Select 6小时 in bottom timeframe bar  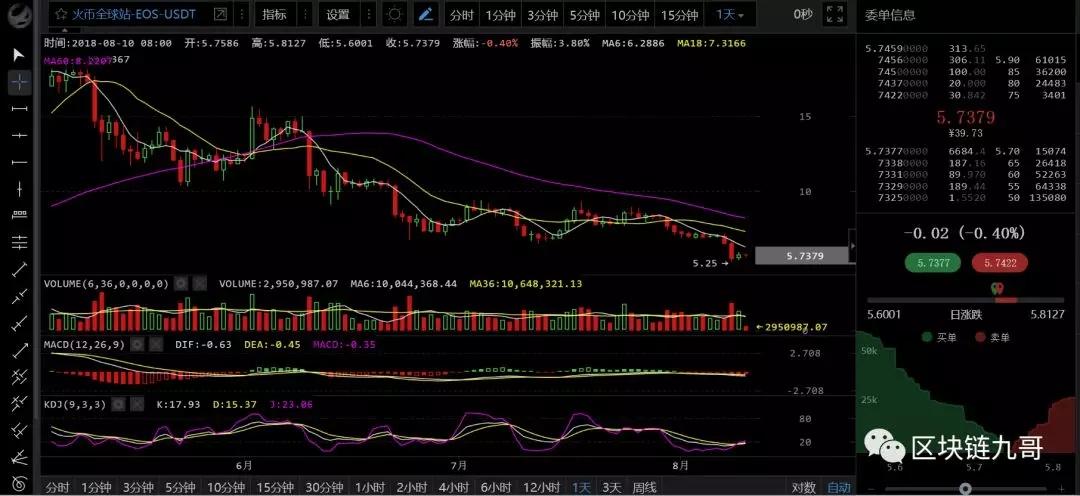tap(497, 488)
